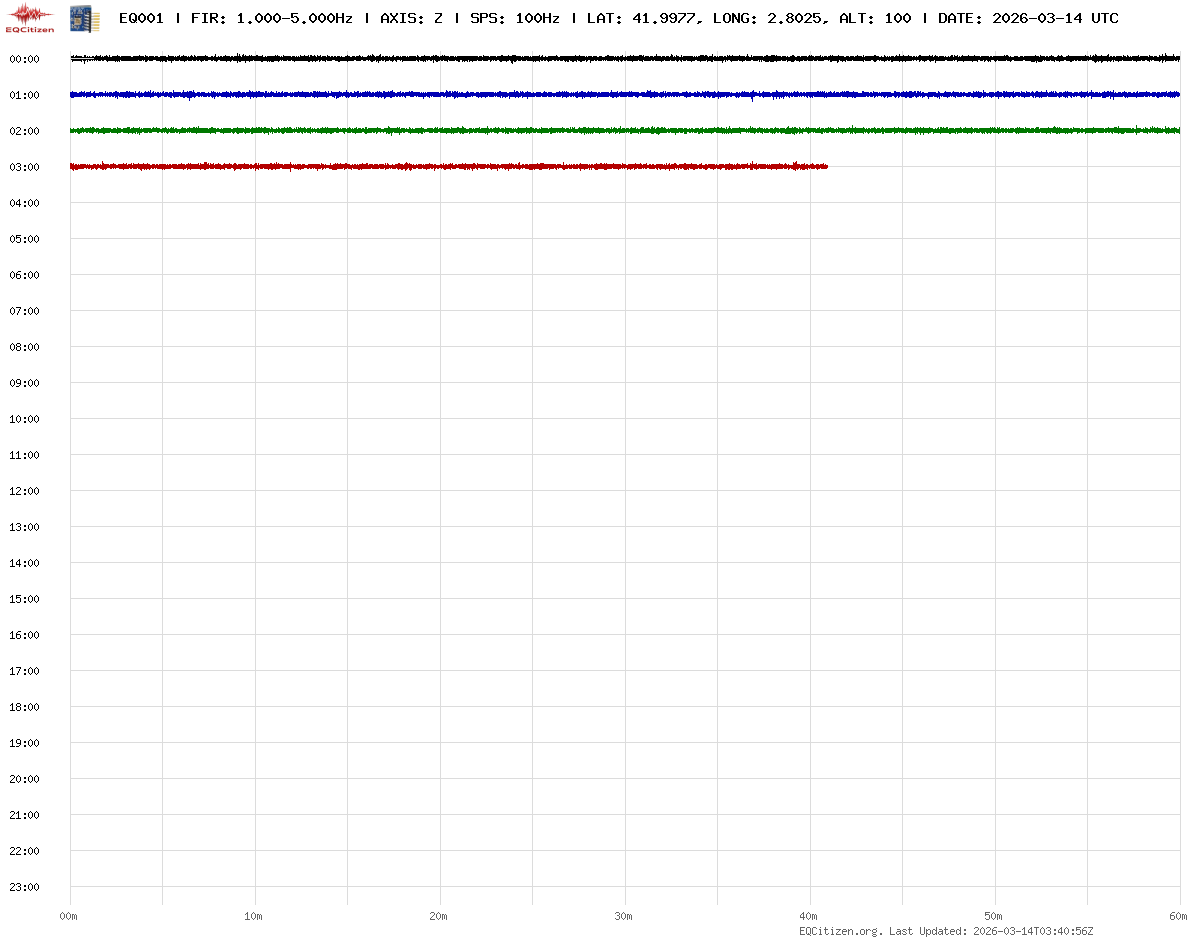Click the 30m time axis label
This screenshot has height=940, width=1200.
pos(624,916)
